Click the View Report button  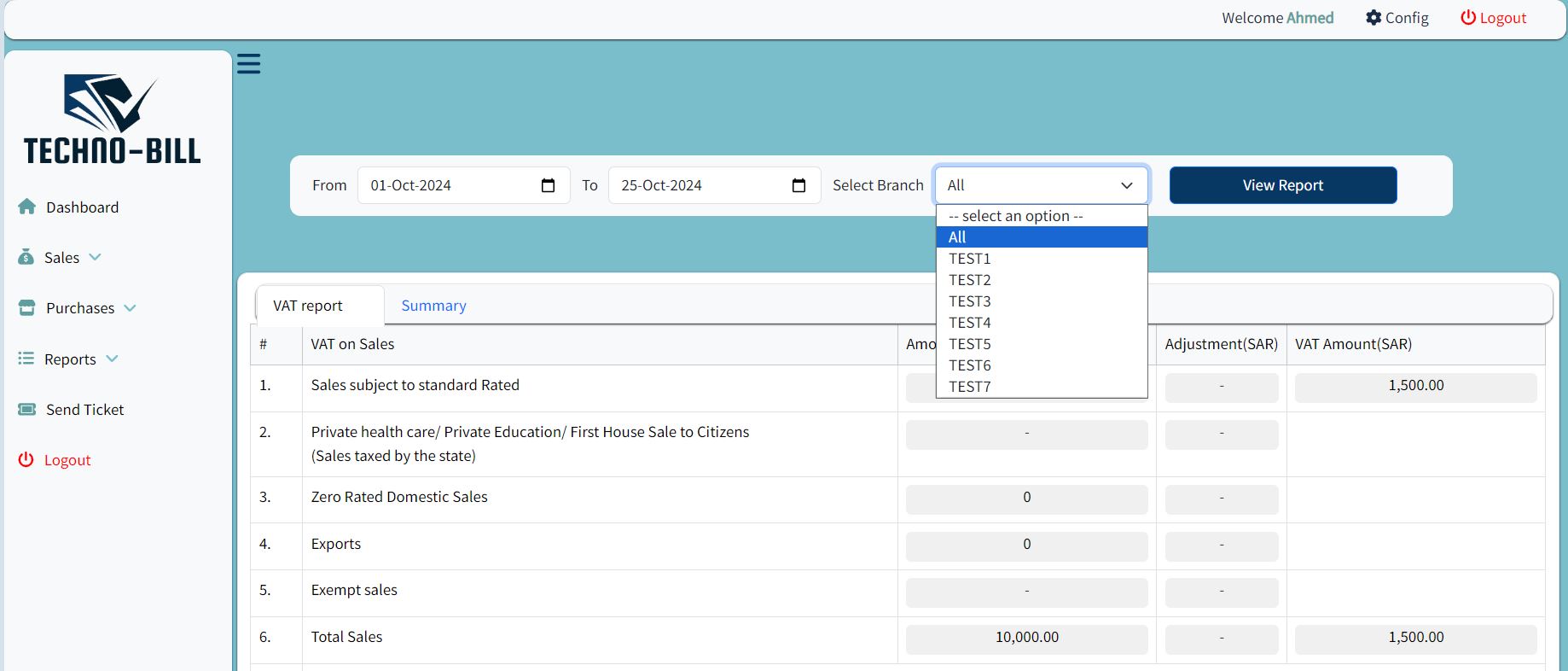click(1283, 185)
